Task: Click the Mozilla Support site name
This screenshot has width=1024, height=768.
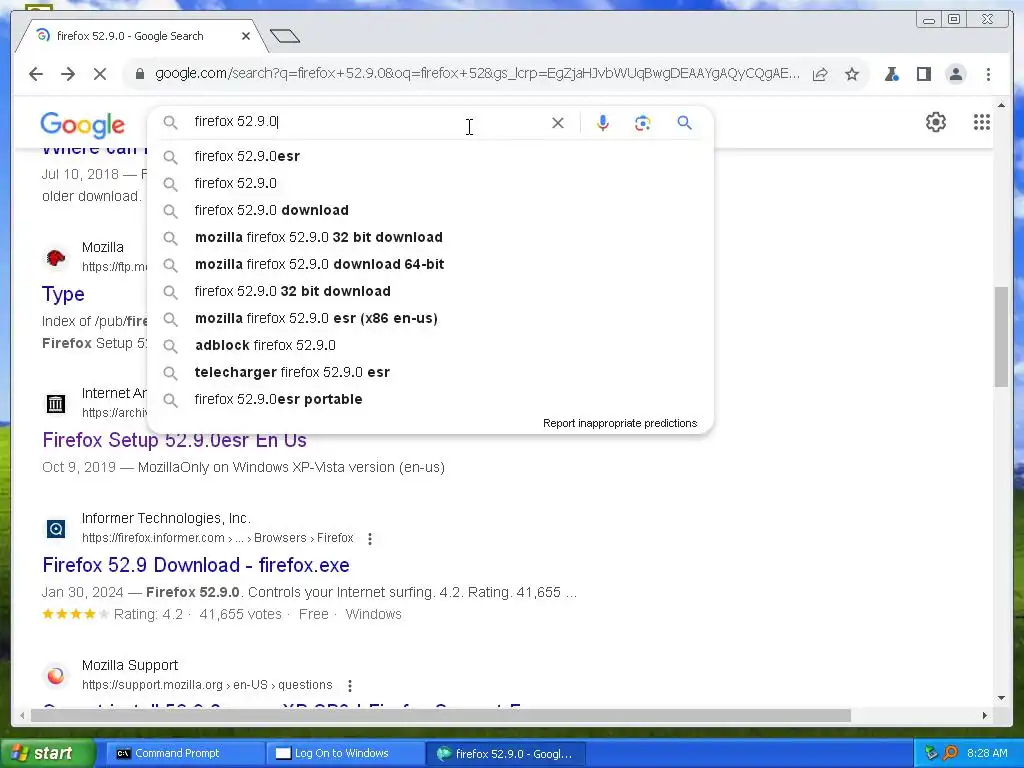Action: (129, 665)
